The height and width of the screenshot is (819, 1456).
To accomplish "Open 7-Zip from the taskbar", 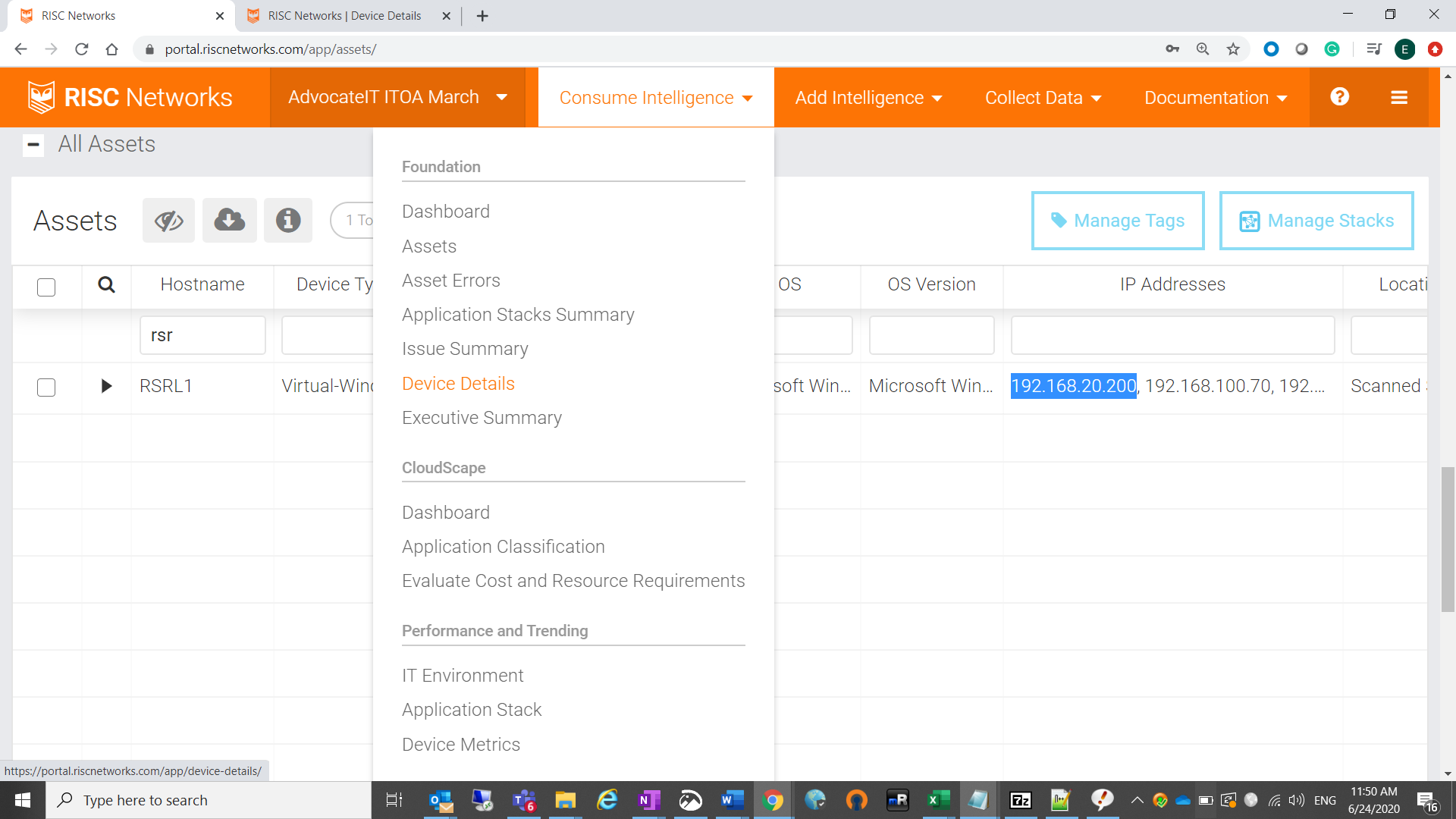I will coord(1021,800).
